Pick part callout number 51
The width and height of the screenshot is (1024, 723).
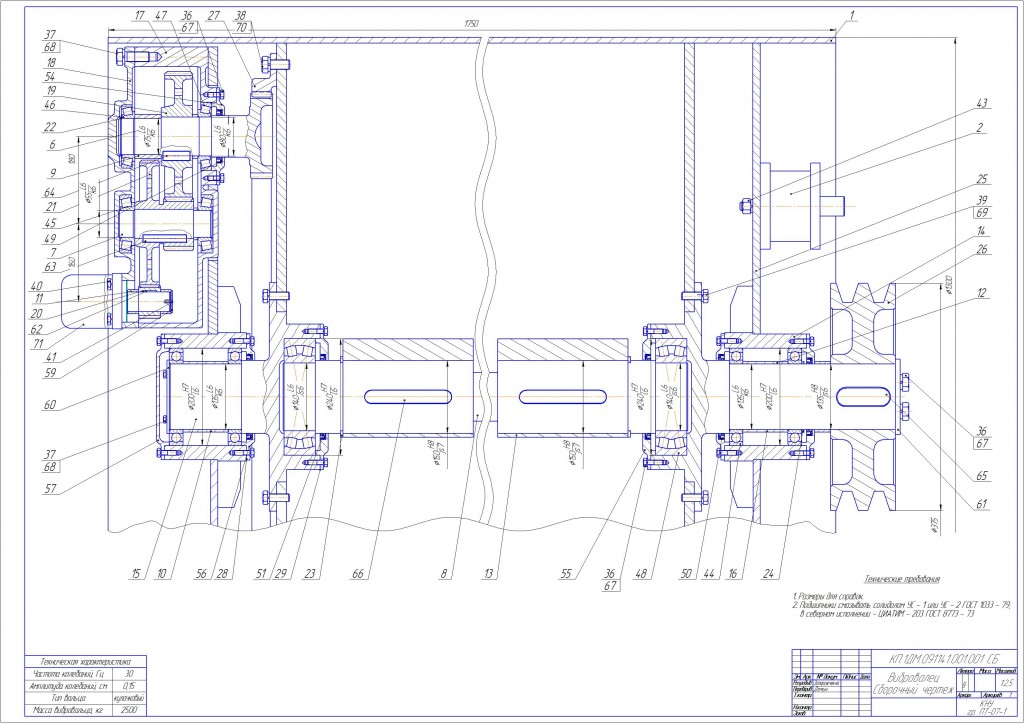tap(261, 574)
